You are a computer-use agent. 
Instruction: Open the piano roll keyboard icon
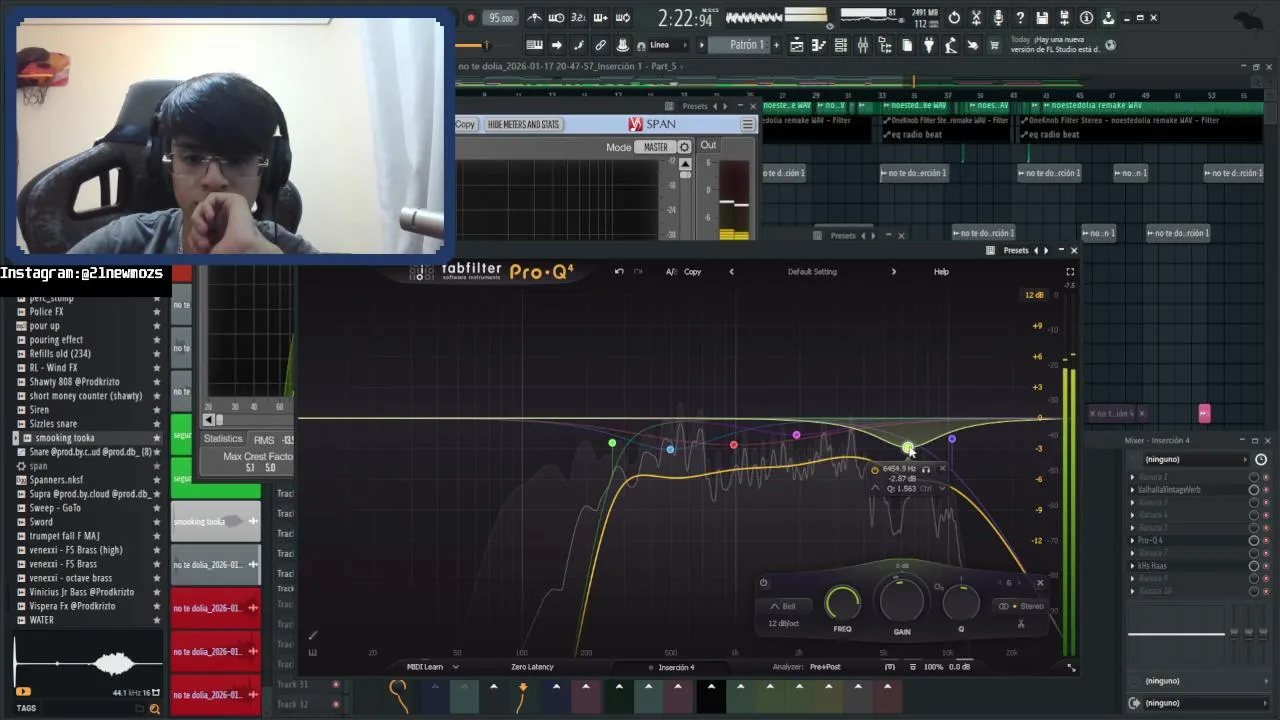[534, 45]
